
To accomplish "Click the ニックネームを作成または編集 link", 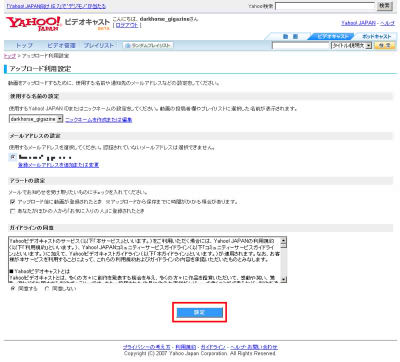I will 99,120.
